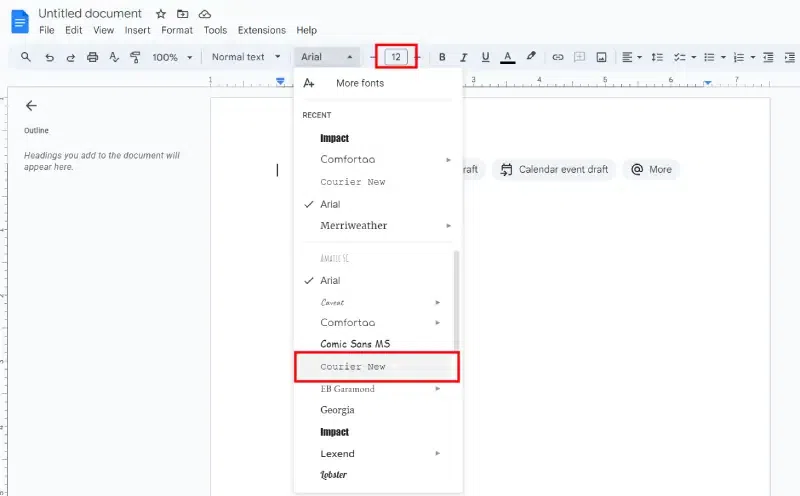Toggle italic formatting
800x496 pixels.
tap(464, 57)
